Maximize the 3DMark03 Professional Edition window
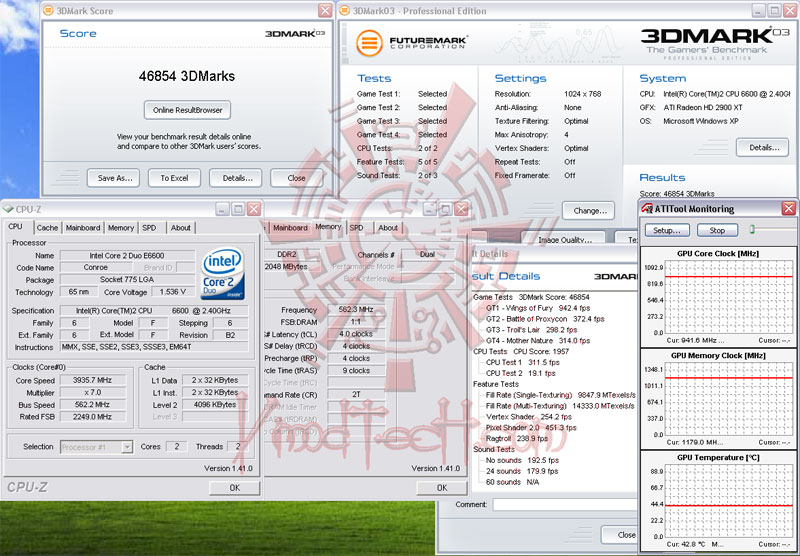Screen dimensions: 800x556 (774, 10)
